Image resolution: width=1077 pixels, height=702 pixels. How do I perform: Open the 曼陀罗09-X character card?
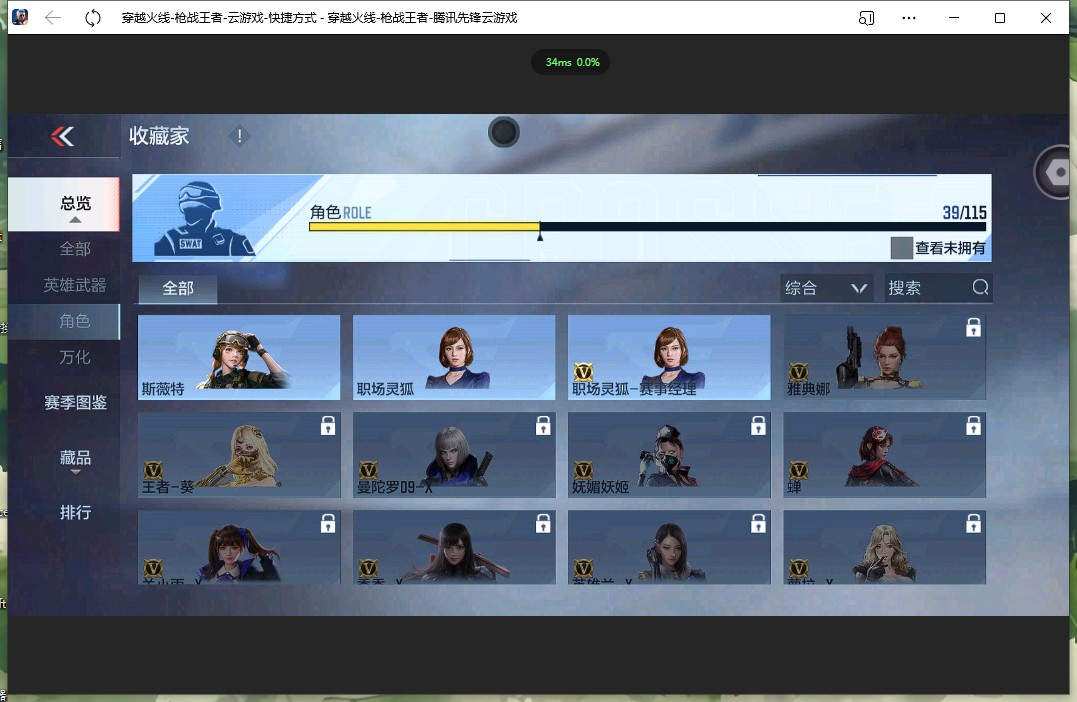point(454,455)
